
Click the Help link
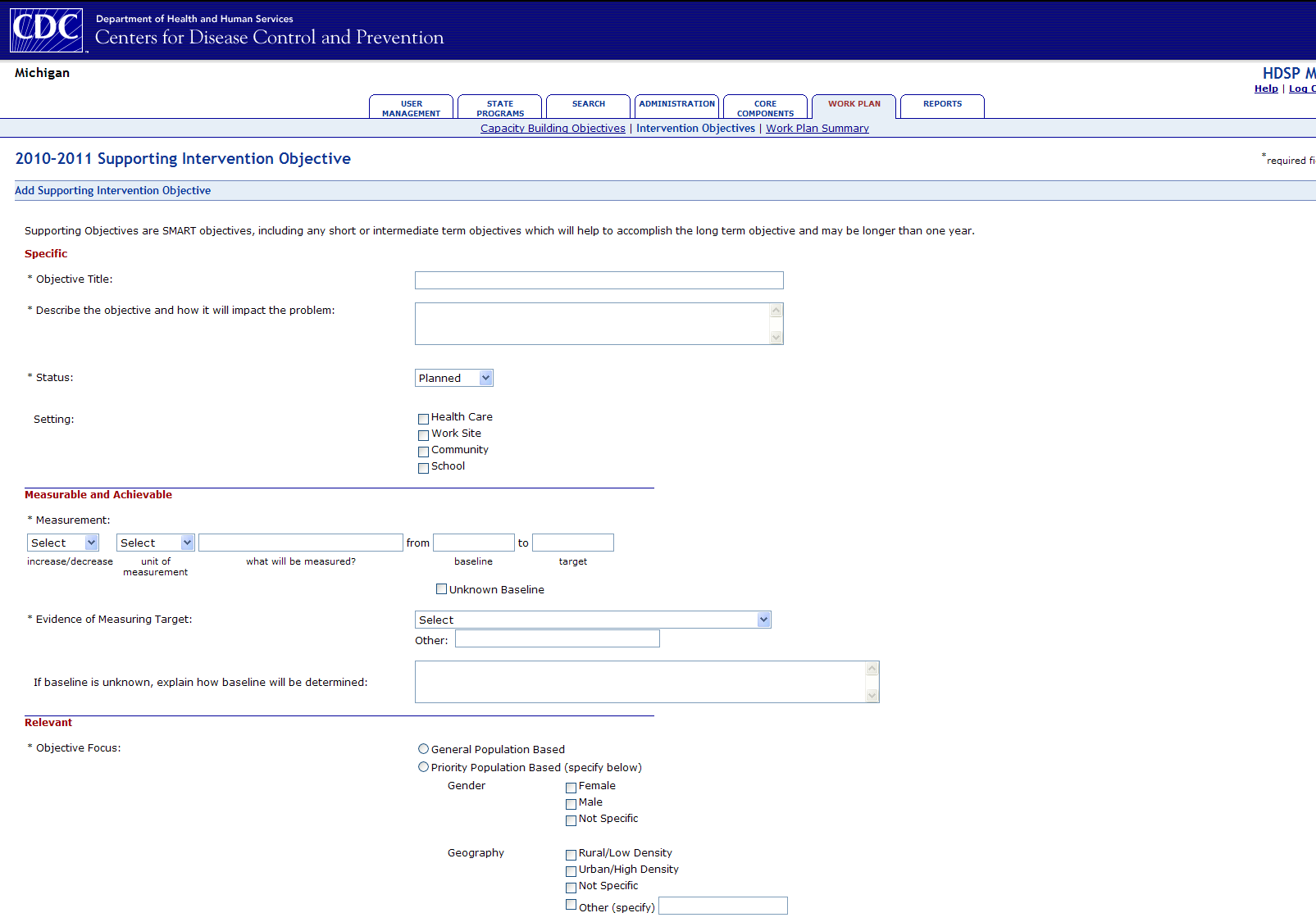[1265, 89]
